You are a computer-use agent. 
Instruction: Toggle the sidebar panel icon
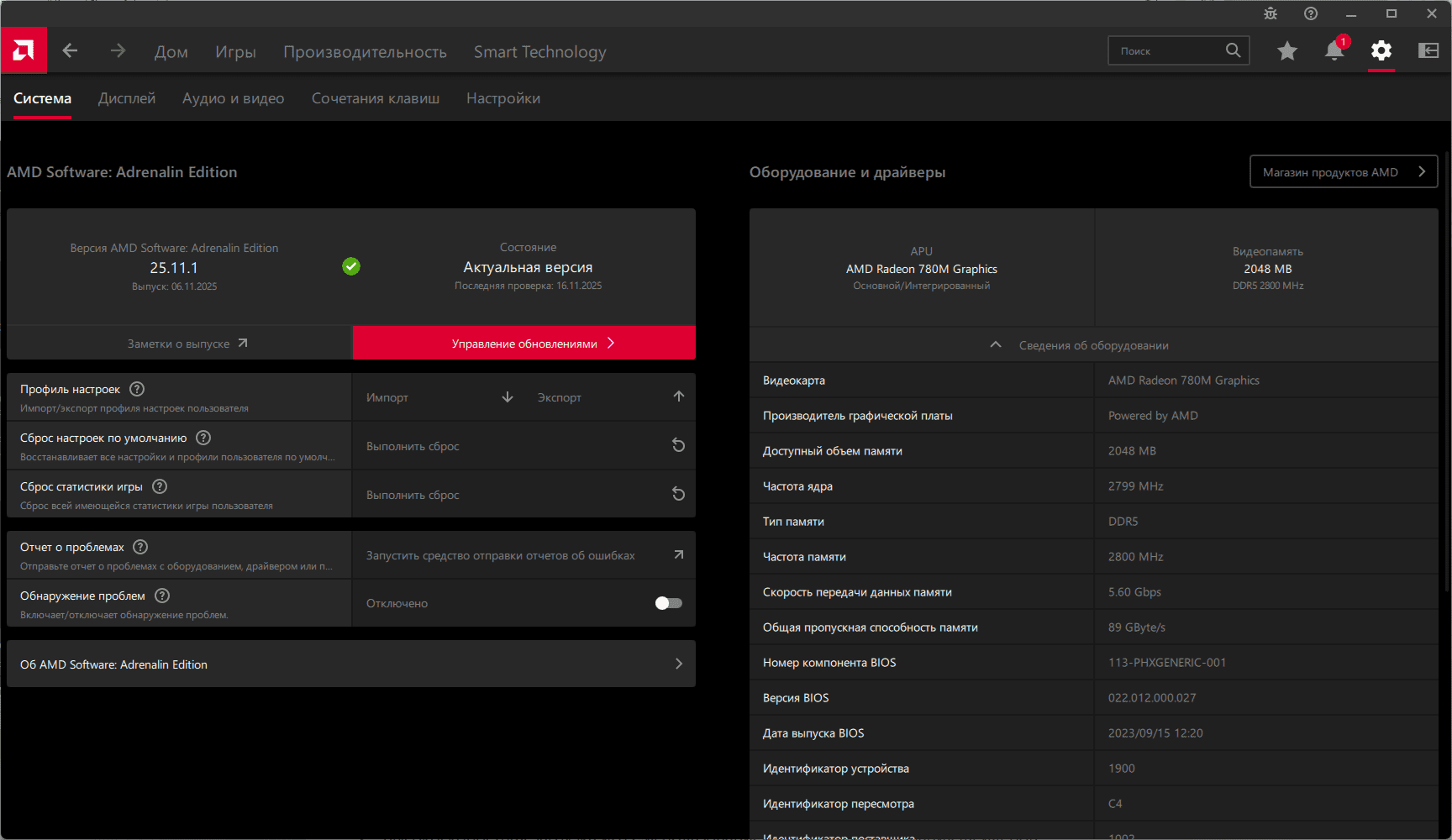1428,51
